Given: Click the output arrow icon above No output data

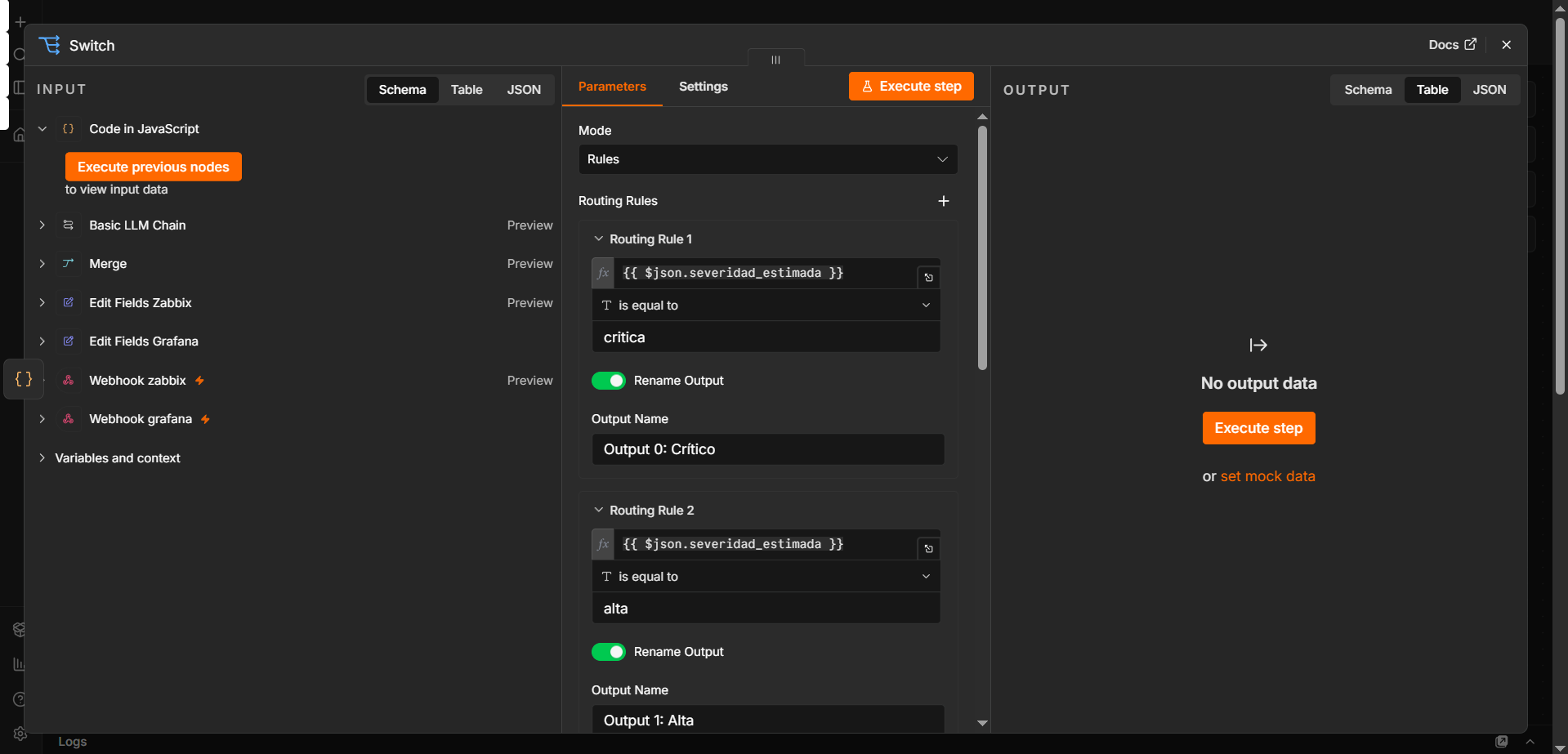Looking at the screenshot, I should click(x=1258, y=346).
